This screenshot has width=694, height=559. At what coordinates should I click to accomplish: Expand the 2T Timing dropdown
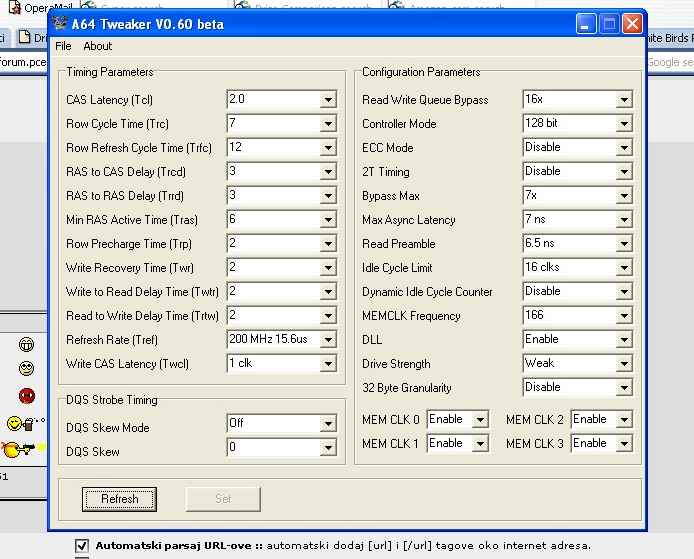click(x=623, y=172)
